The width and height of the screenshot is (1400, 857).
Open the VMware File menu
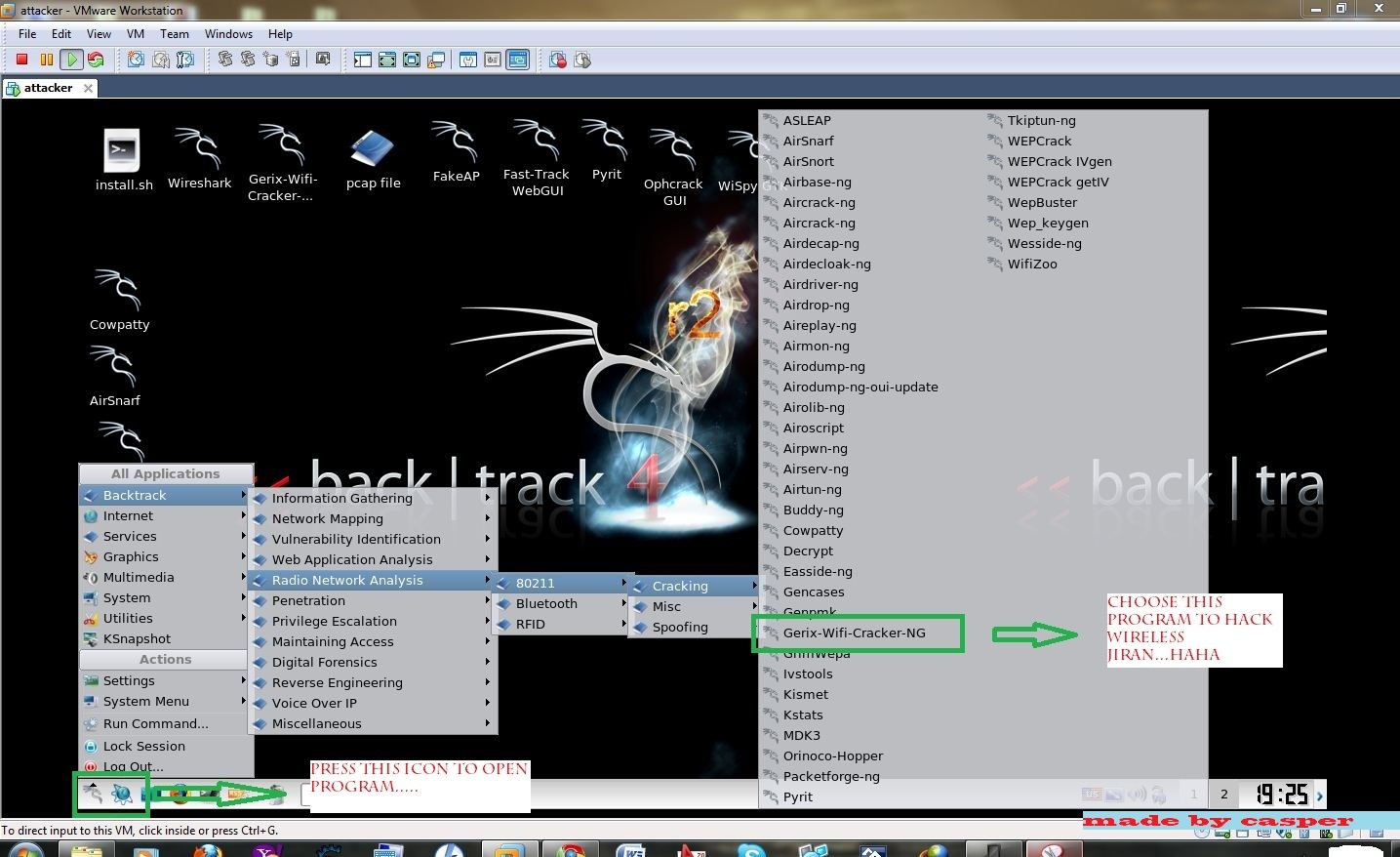[27, 33]
